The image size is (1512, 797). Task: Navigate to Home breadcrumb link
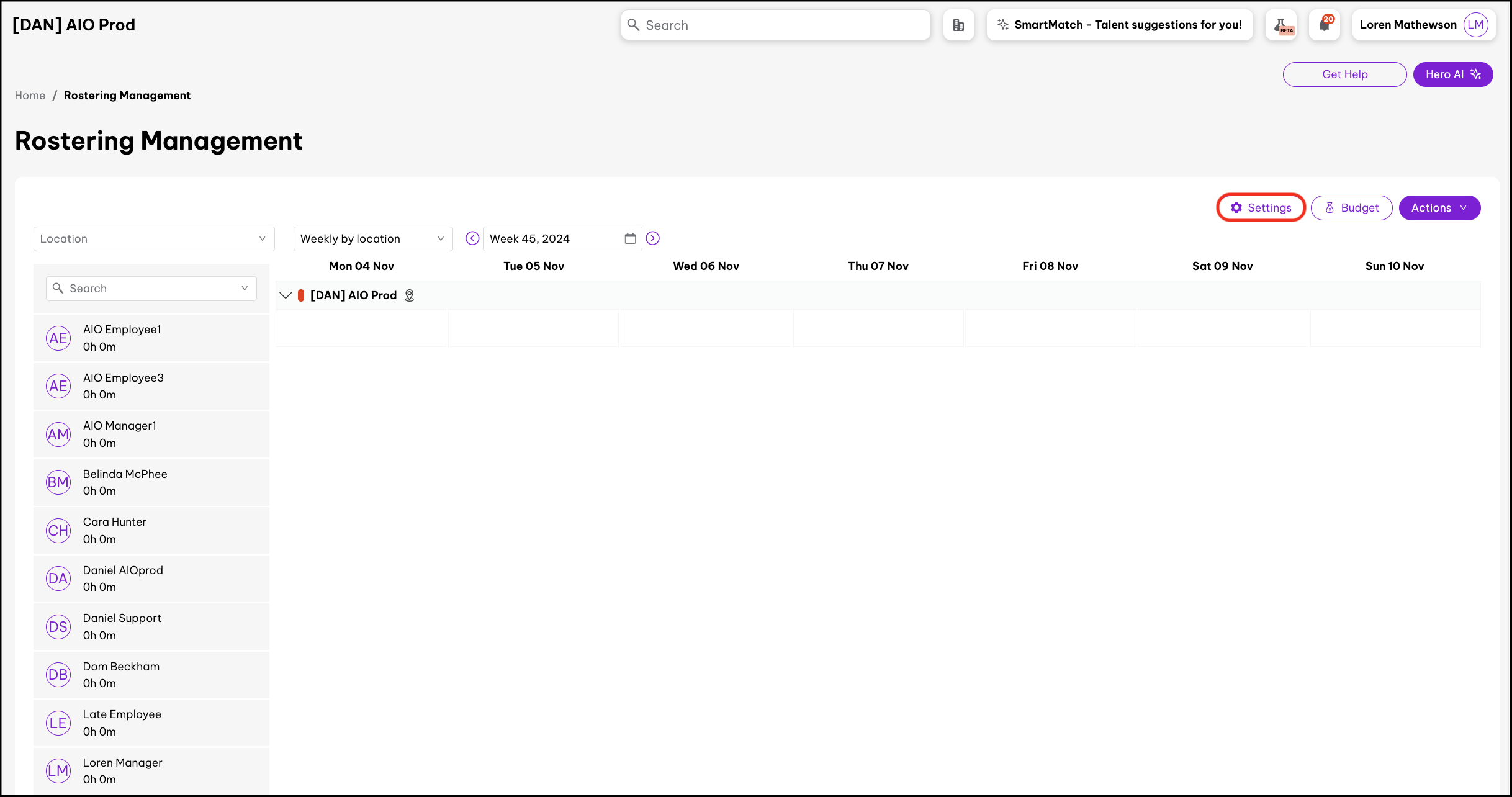pos(30,96)
